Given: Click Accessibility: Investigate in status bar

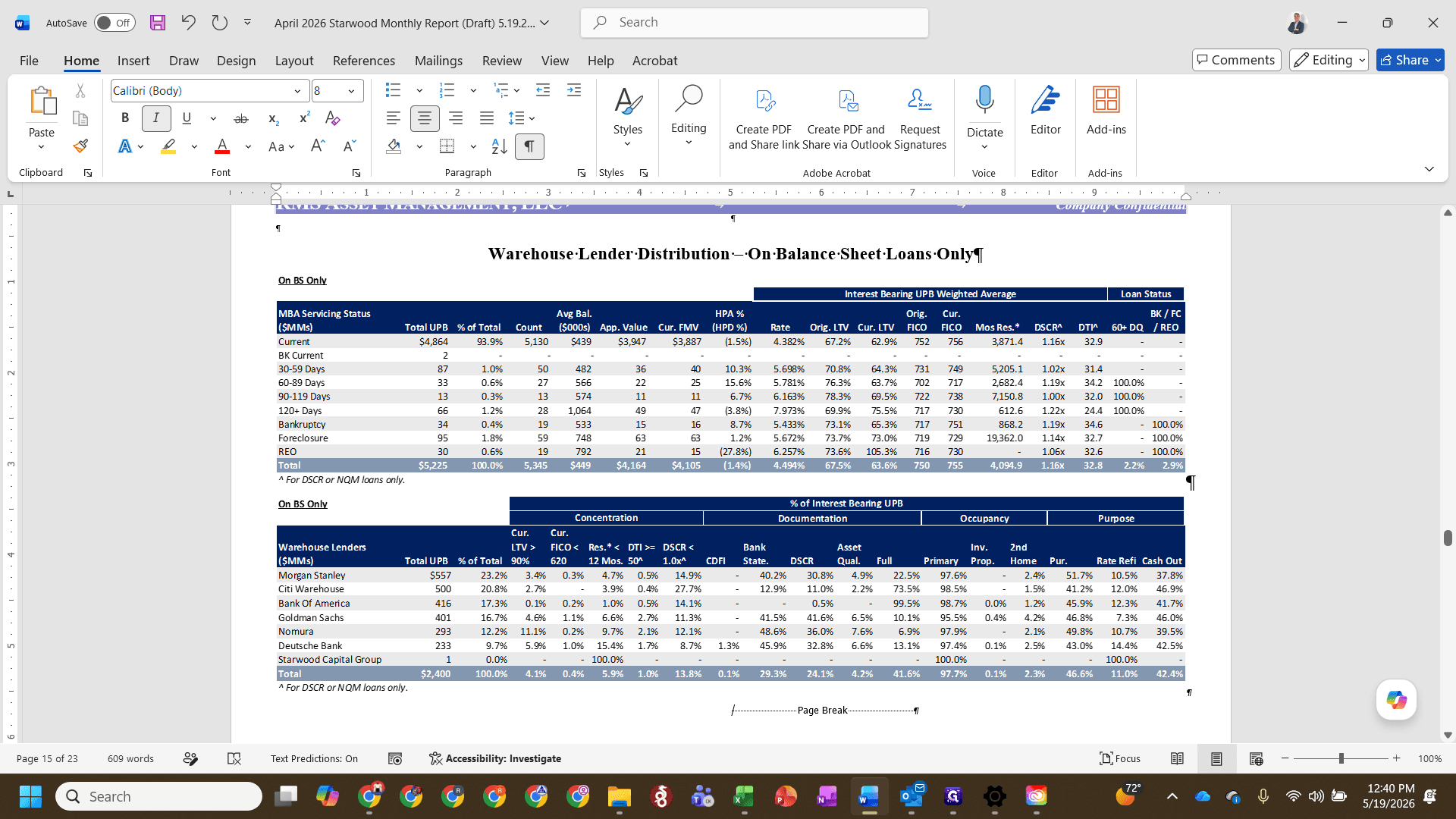Looking at the screenshot, I should (495, 759).
